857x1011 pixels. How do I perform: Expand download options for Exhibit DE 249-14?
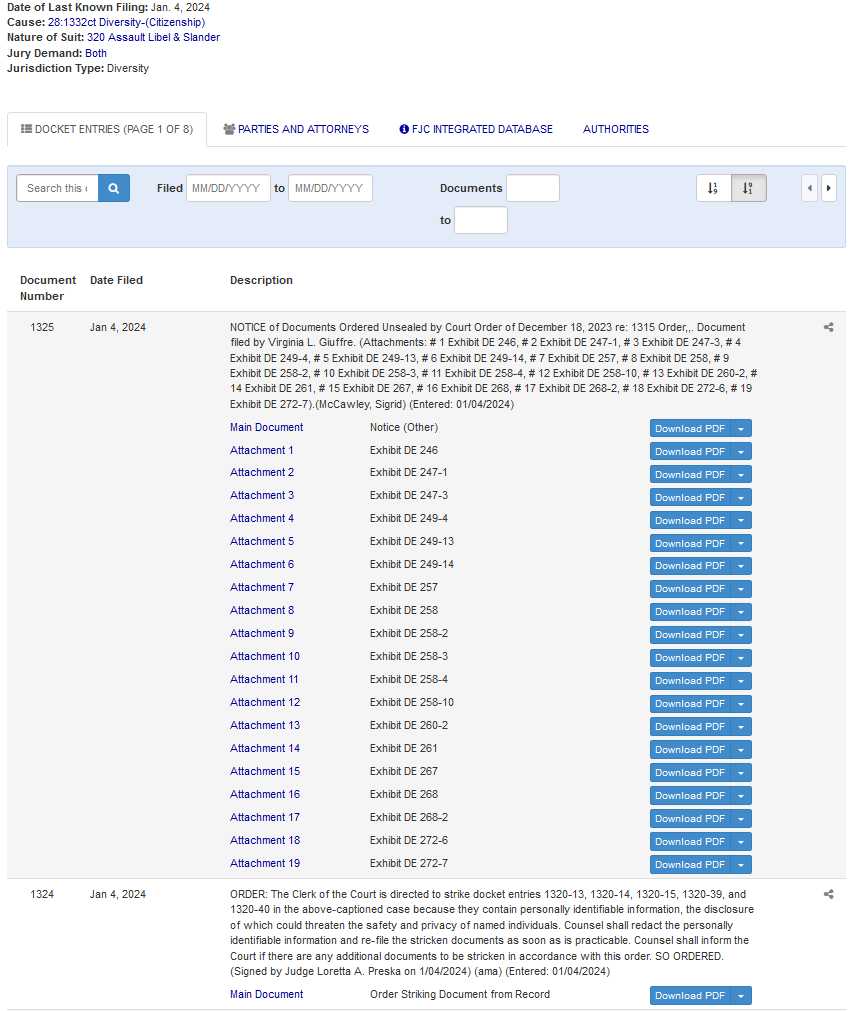(x=741, y=566)
